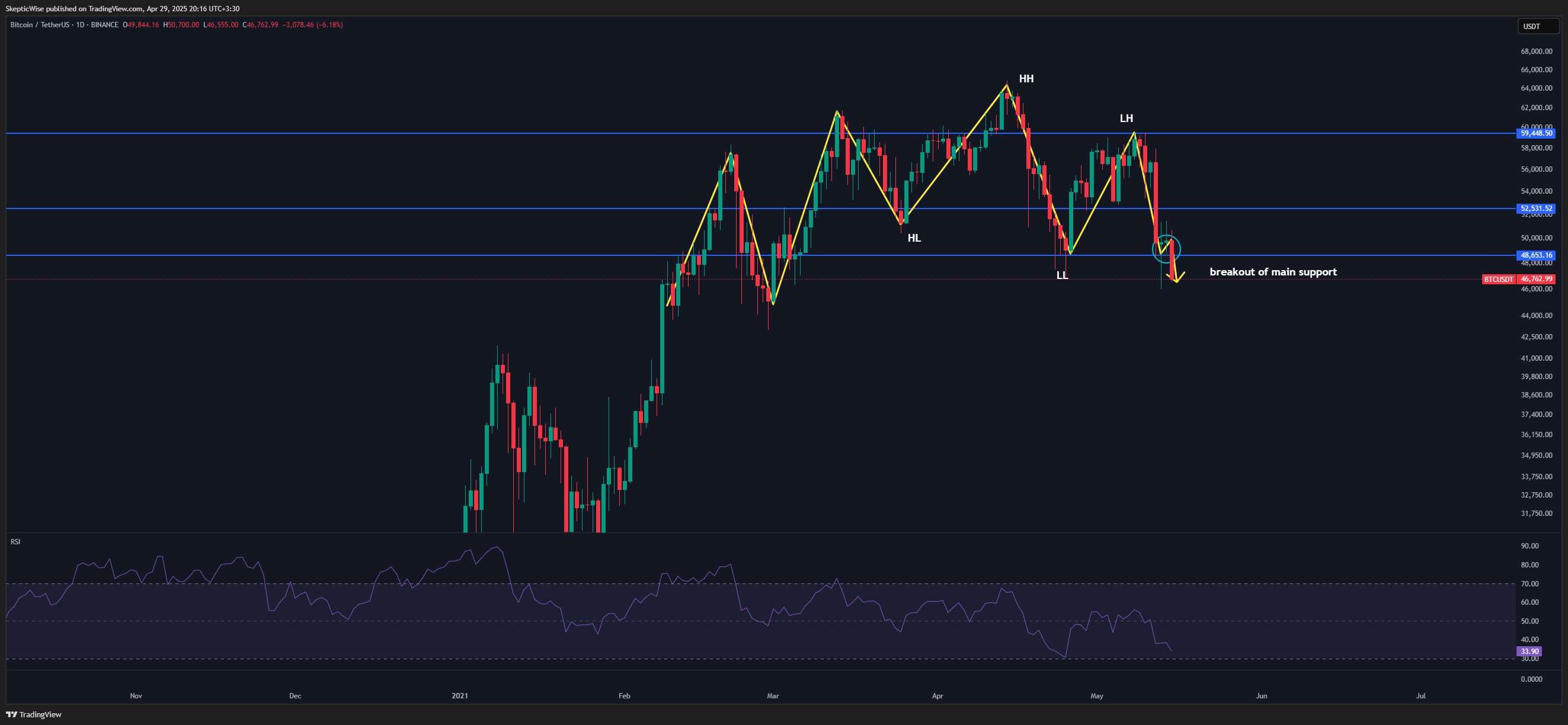Click the 50.00 RSI scale label

click(x=1529, y=621)
